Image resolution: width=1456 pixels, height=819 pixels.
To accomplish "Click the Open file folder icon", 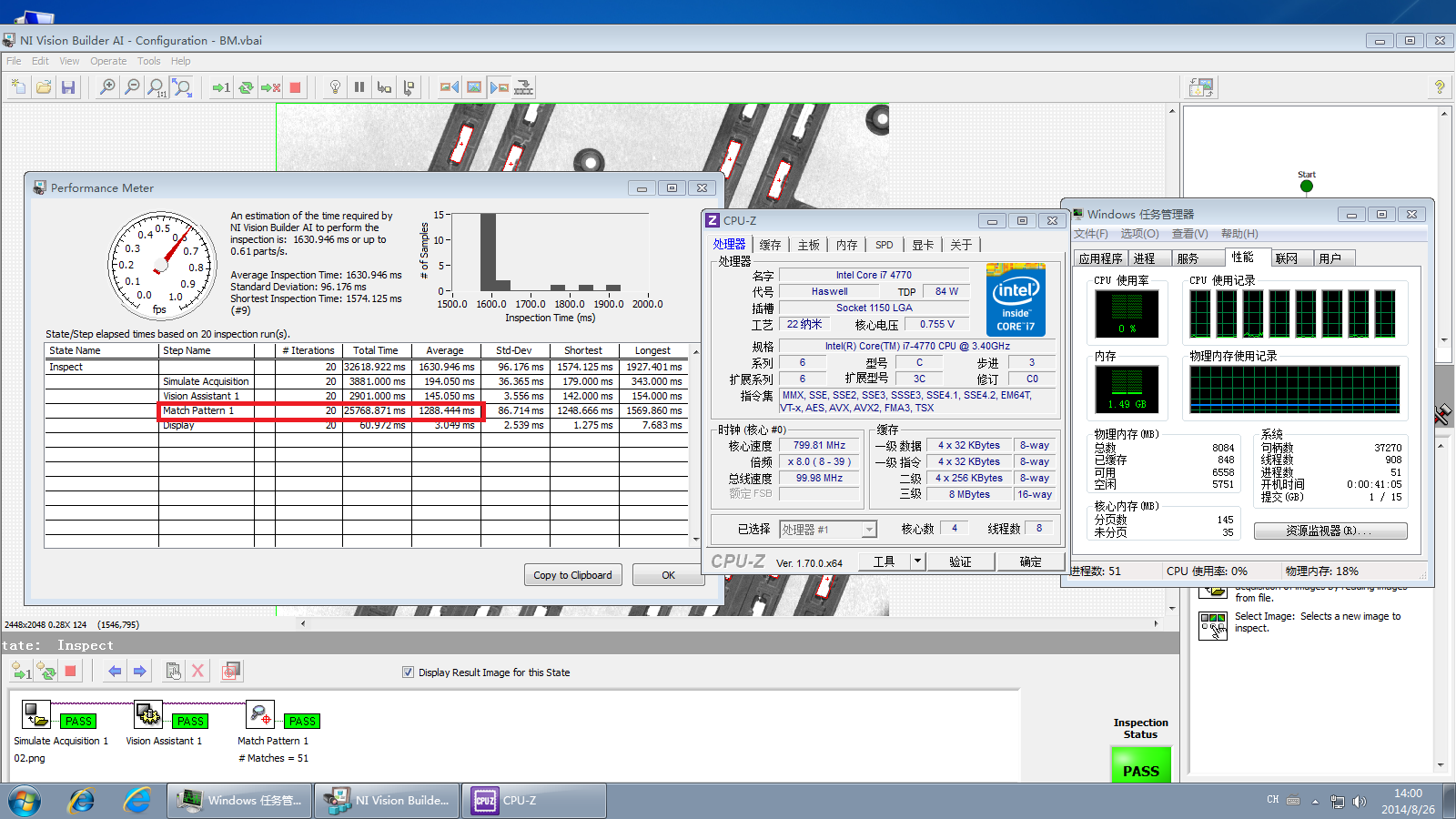I will tap(43, 87).
